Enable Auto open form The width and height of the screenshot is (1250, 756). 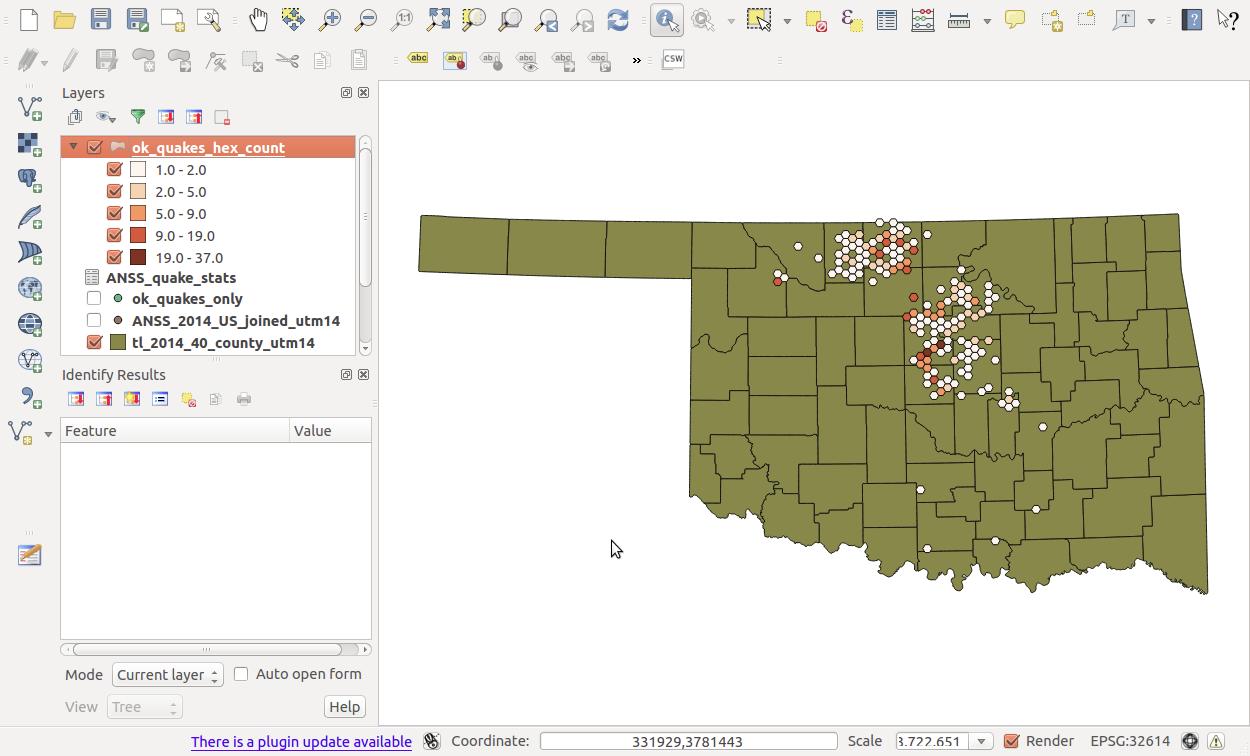241,674
